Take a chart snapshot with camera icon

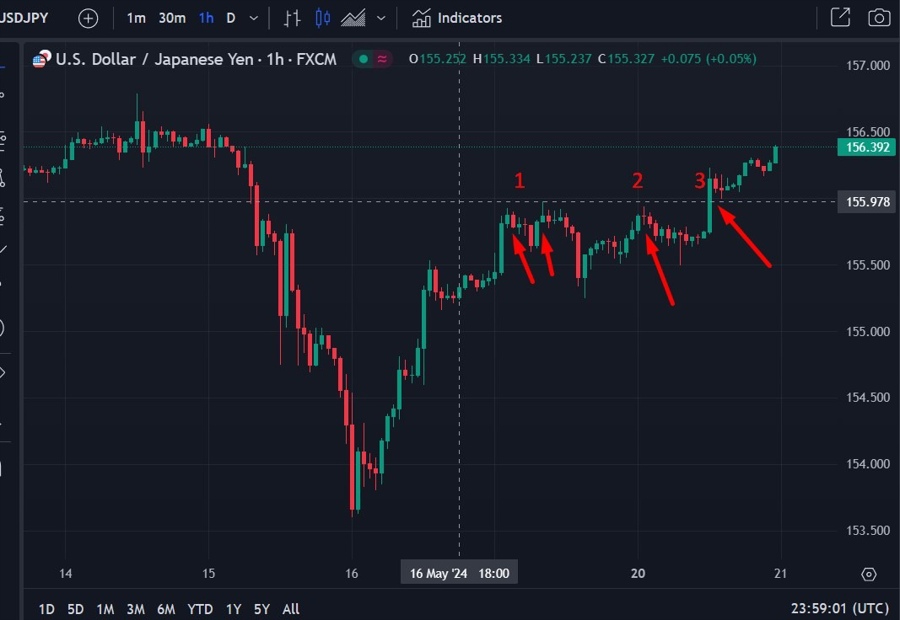click(x=879, y=18)
